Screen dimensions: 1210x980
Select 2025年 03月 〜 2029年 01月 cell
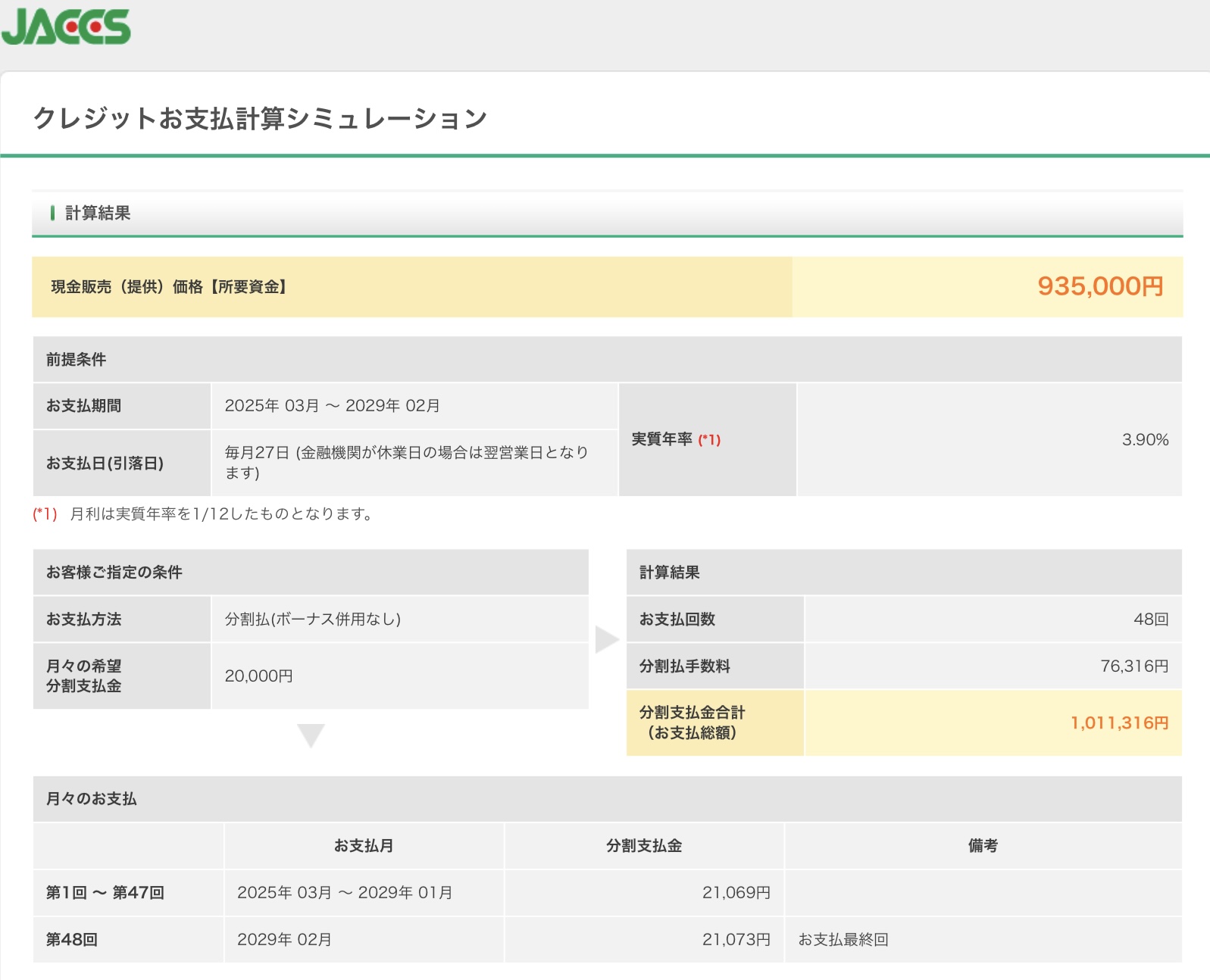coord(345,893)
